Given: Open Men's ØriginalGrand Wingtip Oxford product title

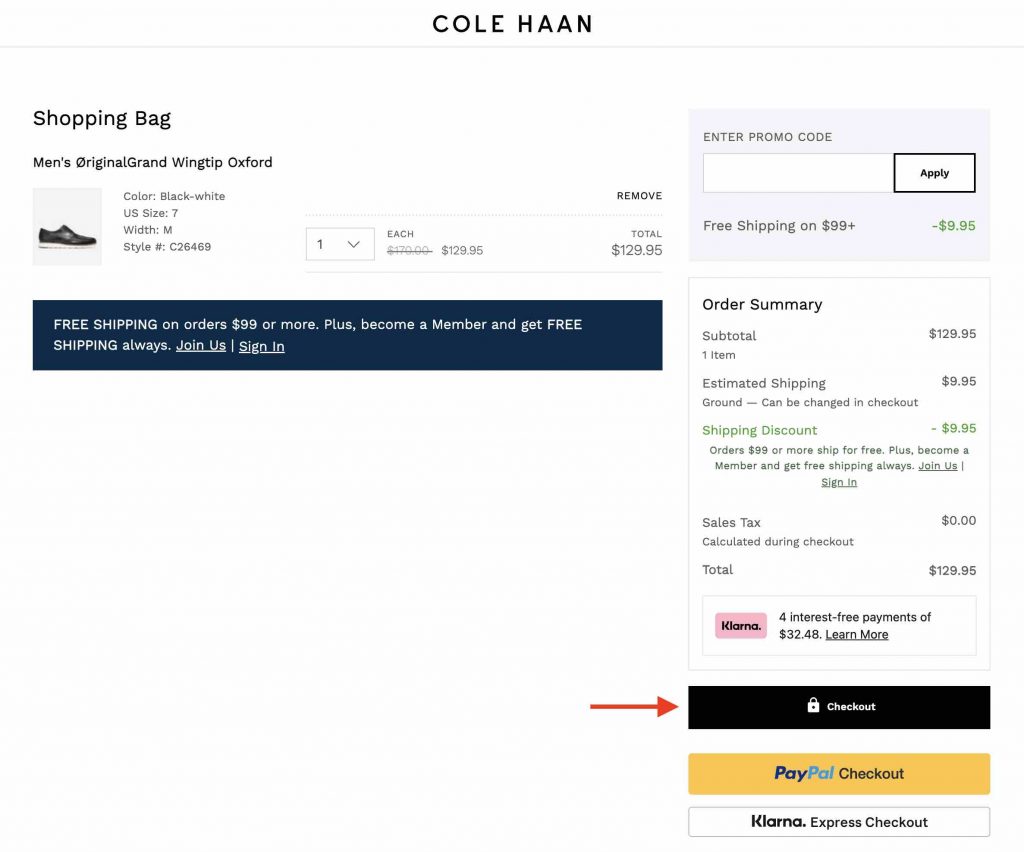Looking at the screenshot, I should (152, 162).
